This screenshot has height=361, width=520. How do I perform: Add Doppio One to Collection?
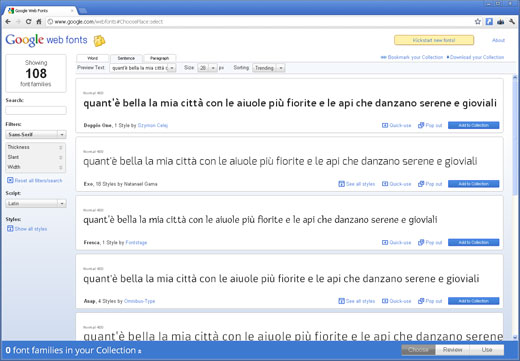pyautogui.click(x=473, y=125)
